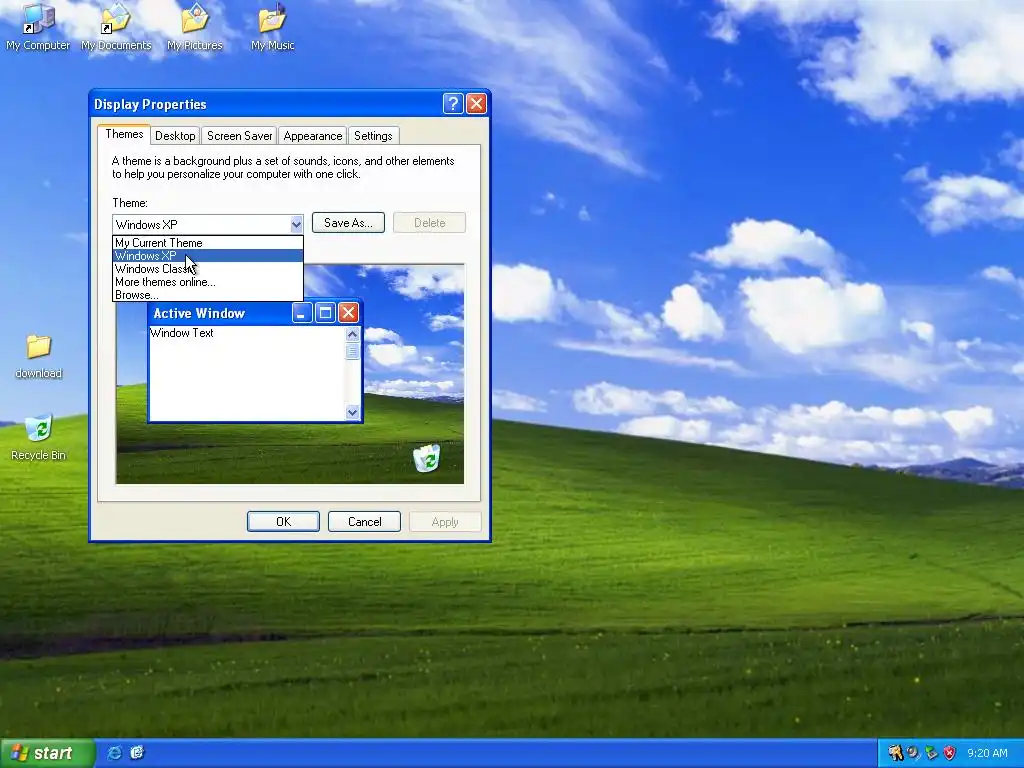1024x768 pixels.
Task: Select Recycle Bin on the desktop
Action: (39, 438)
